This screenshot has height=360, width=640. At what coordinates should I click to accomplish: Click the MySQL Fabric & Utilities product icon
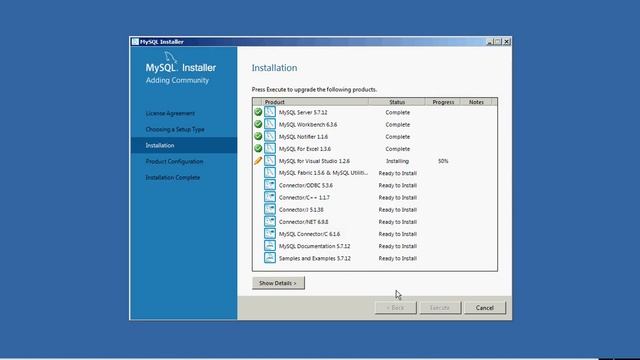click(x=270, y=173)
